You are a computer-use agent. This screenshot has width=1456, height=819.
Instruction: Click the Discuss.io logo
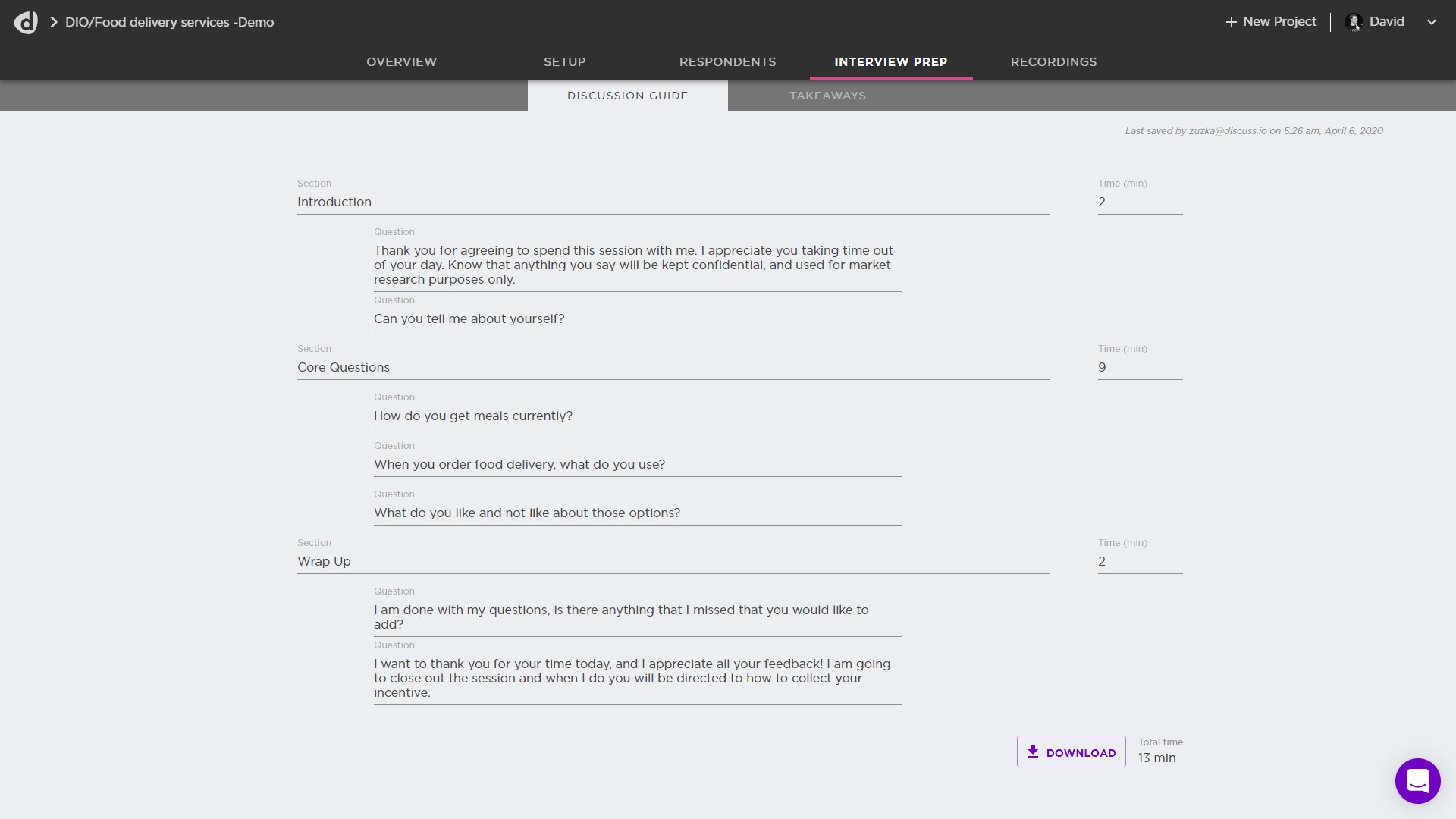(26, 21)
